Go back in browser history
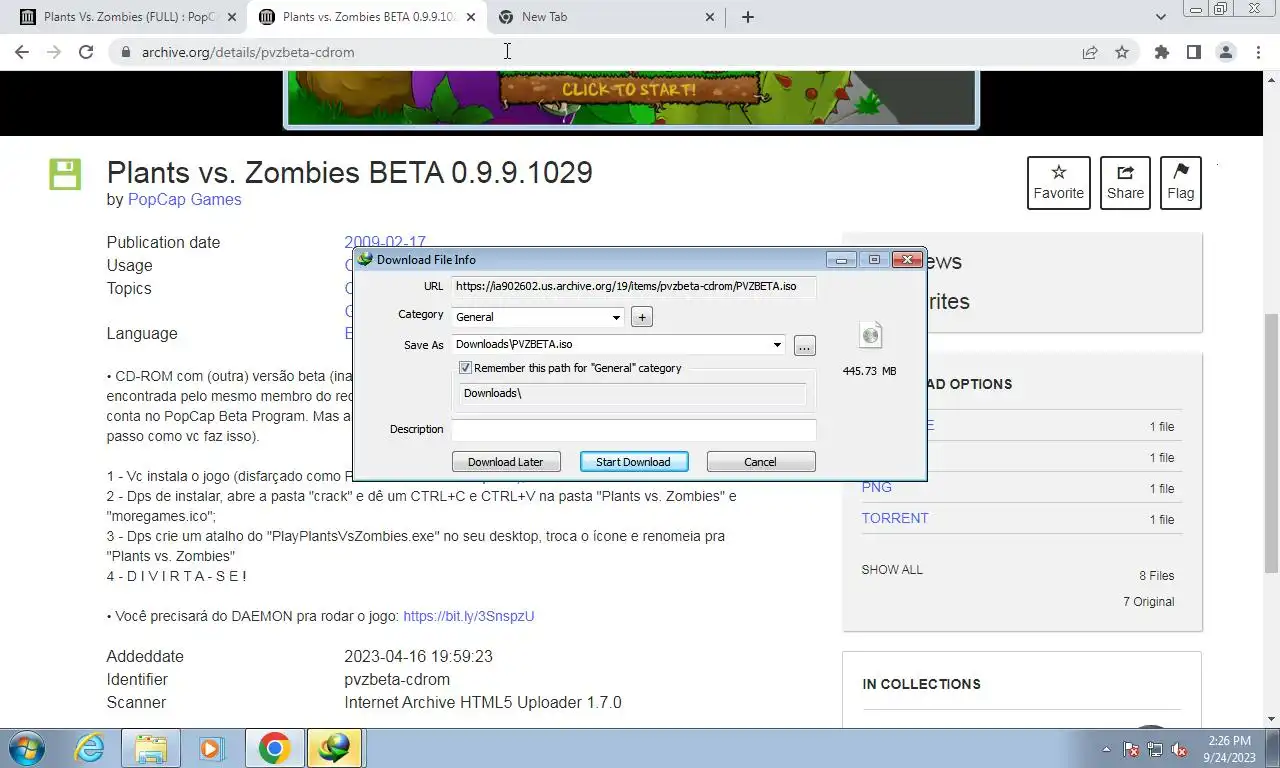This screenshot has height=768, width=1280. pos(22,52)
